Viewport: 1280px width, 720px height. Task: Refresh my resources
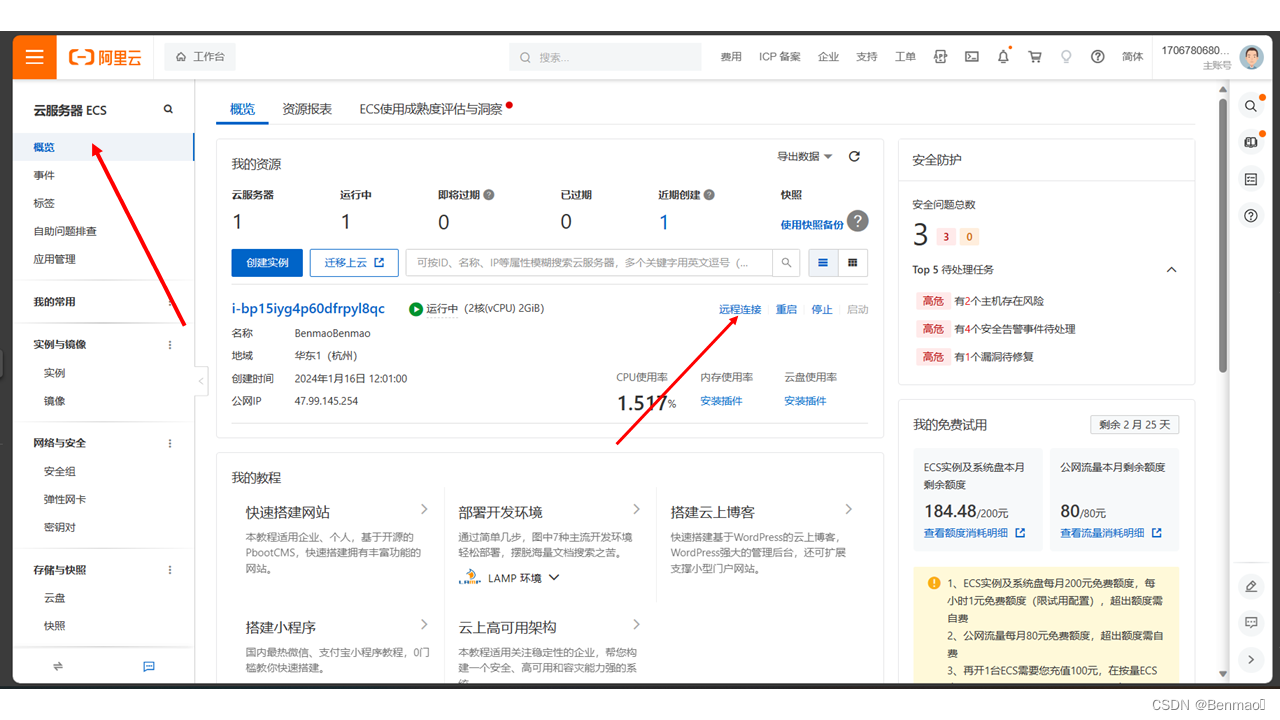[x=854, y=157]
